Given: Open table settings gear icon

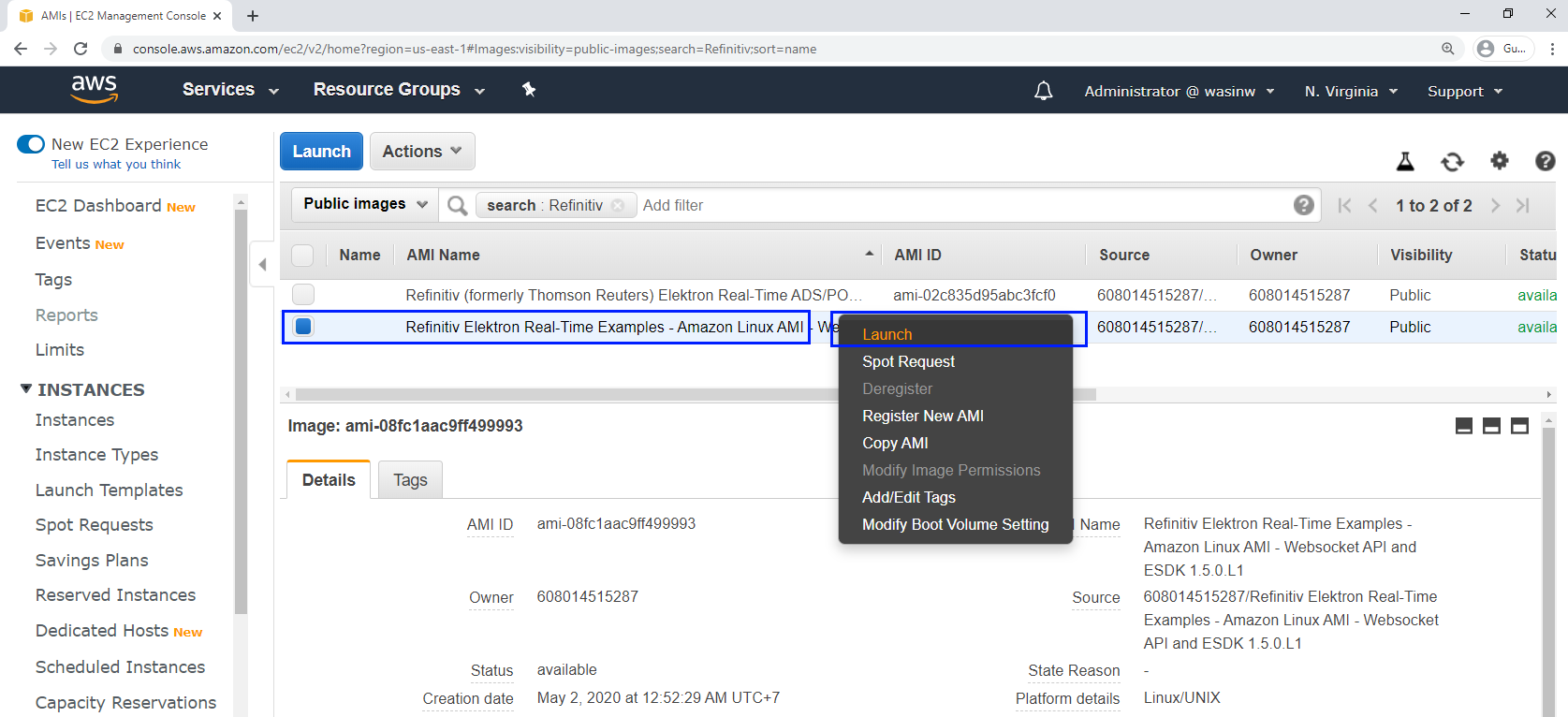Looking at the screenshot, I should point(1500,161).
